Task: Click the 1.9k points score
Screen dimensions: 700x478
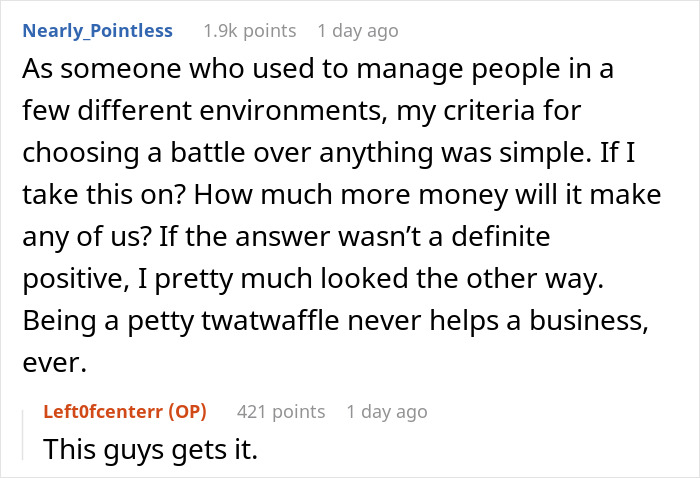Action: click(250, 31)
